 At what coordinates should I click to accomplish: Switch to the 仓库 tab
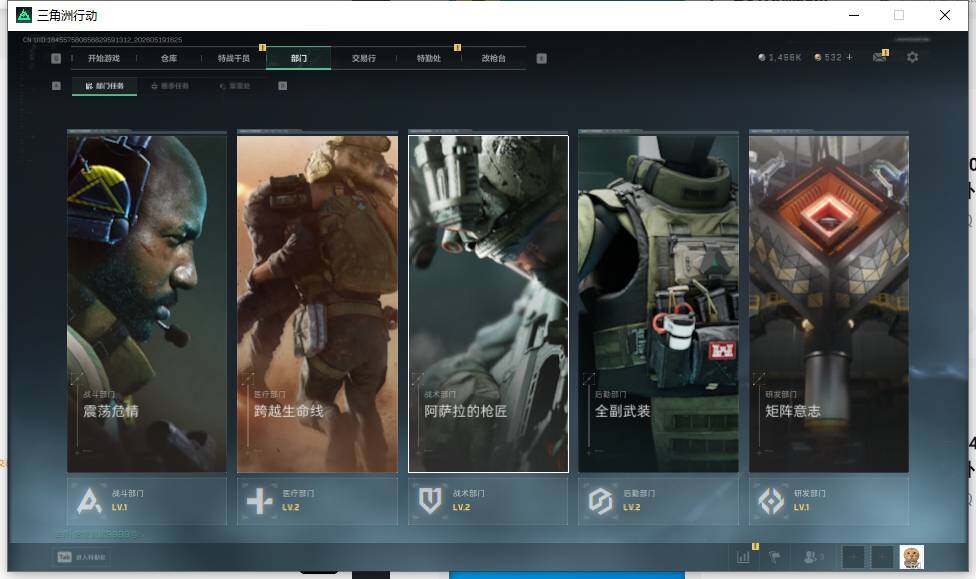pos(169,59)
